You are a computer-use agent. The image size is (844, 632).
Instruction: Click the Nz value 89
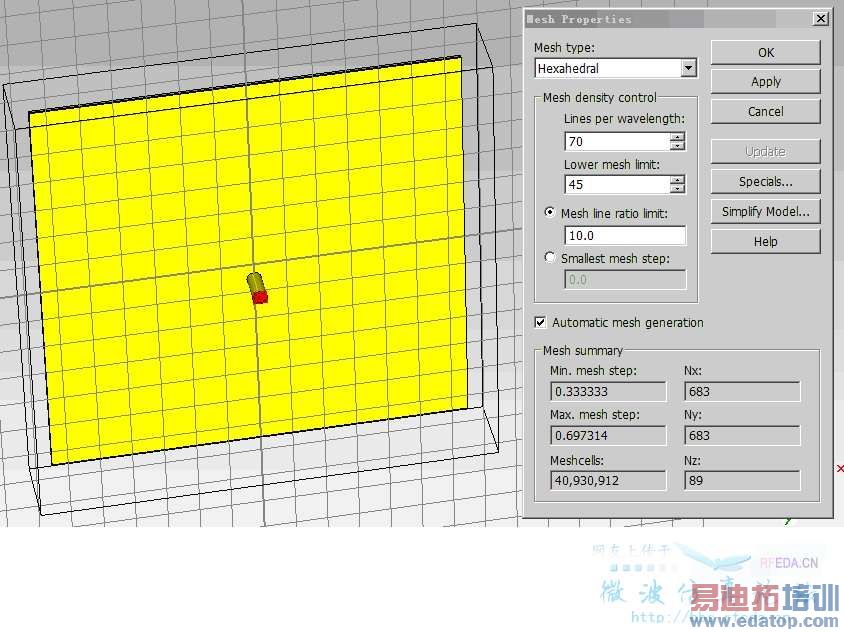(742, 480)
